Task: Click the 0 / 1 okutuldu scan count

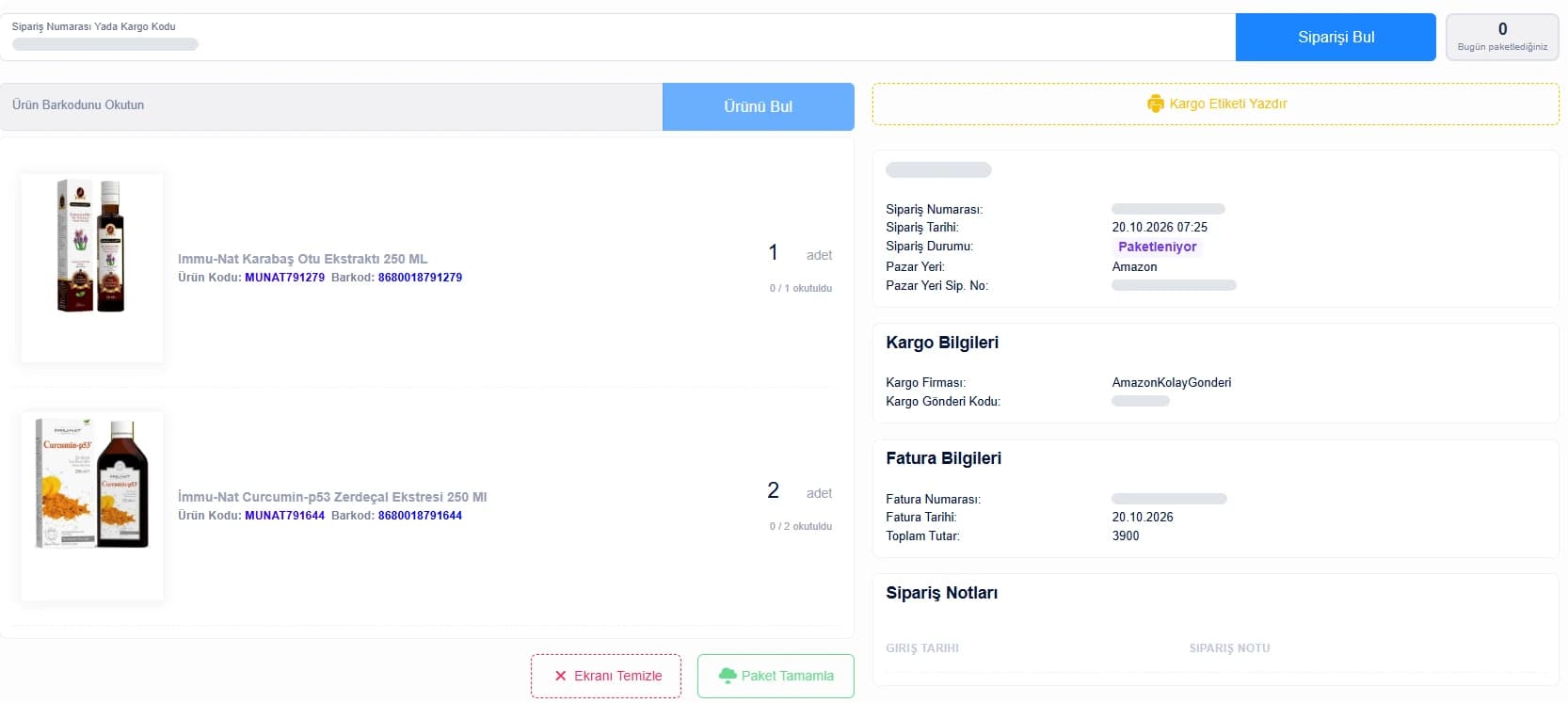Action: 801,288
